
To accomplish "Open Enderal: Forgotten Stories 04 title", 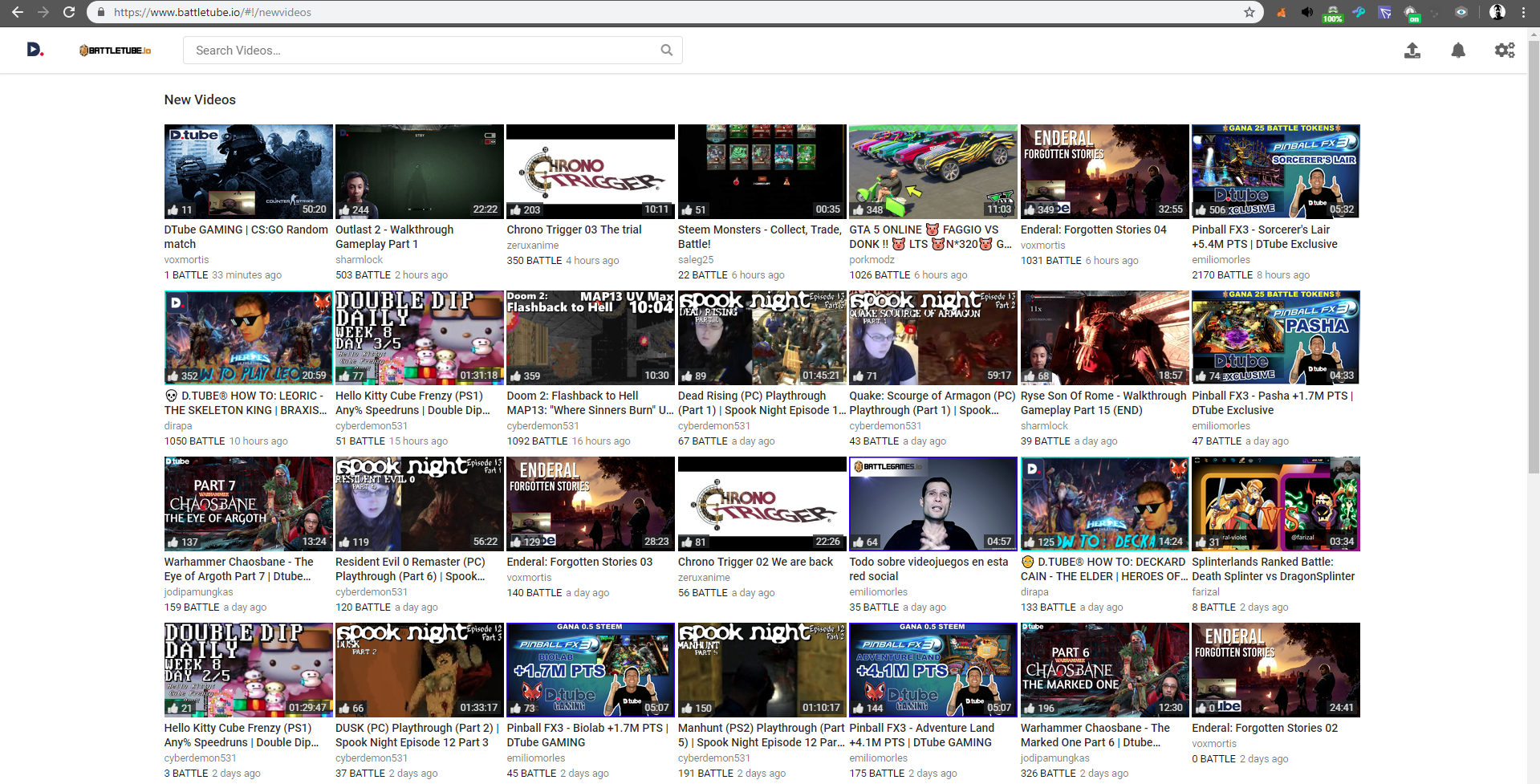I will pos(1094,230).
